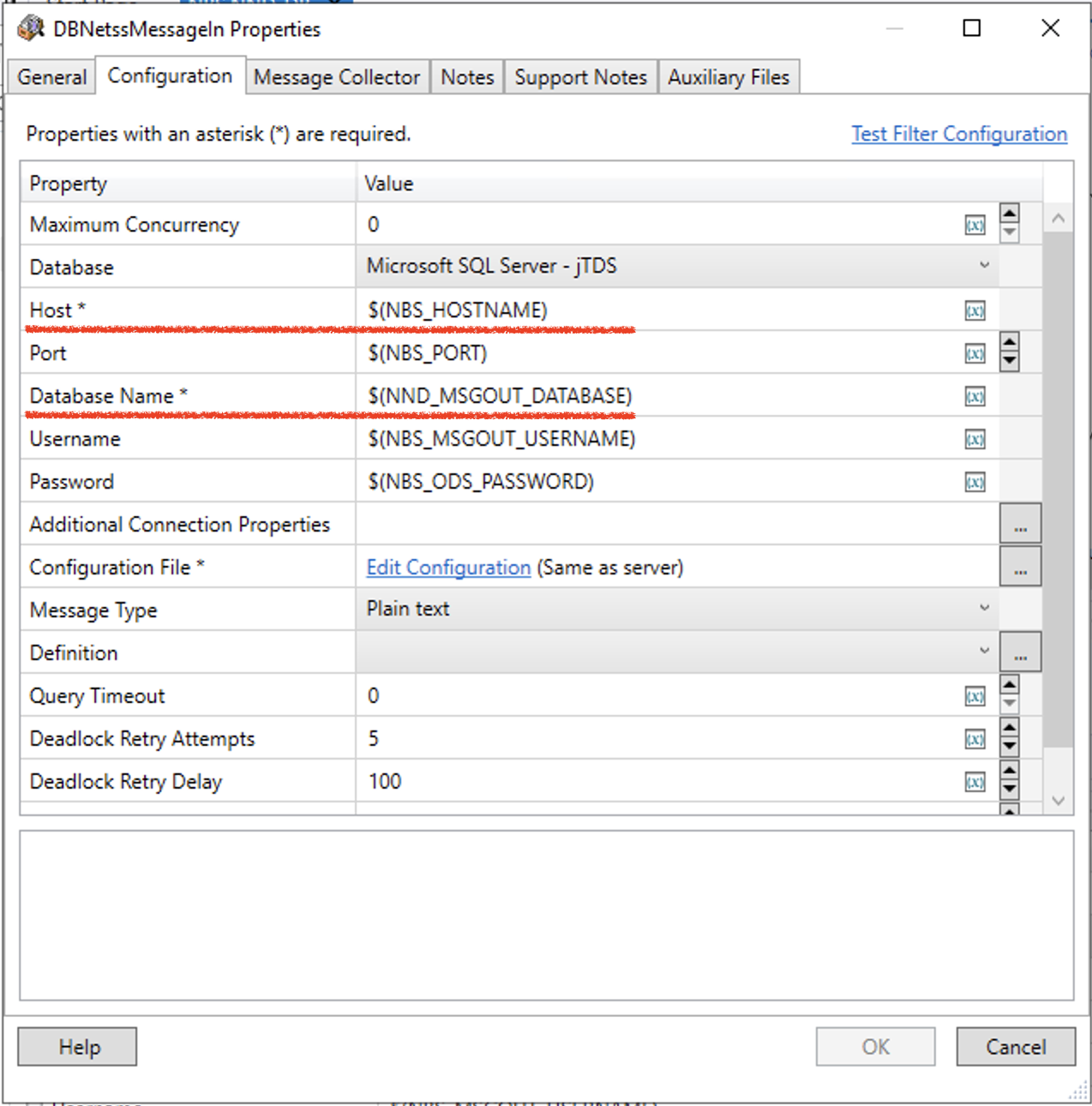Click the {x} icon for Query Timeout
The width and height of the screenshot is (1092, 1106).
click(974, 695)
